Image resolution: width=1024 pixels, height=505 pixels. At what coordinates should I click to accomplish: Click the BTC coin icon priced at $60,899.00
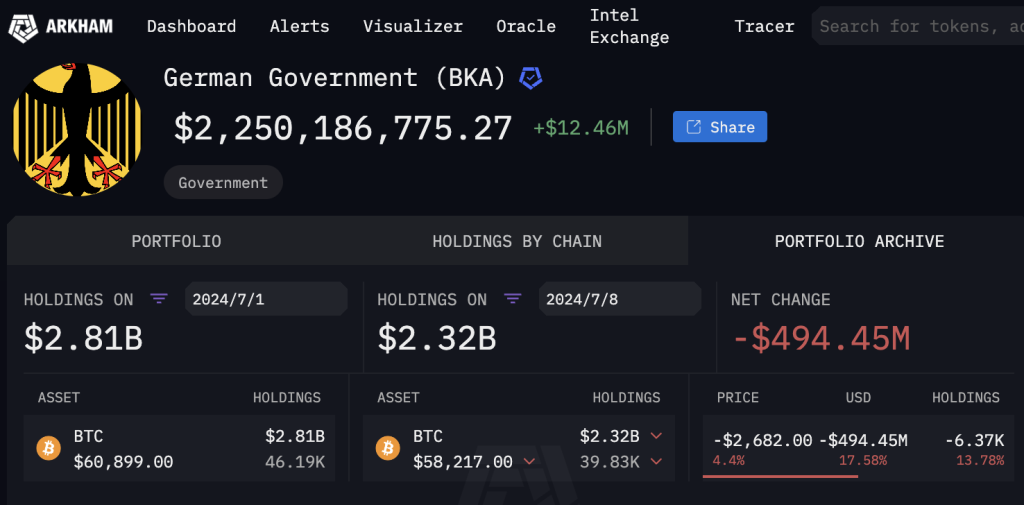[x=49, y=448]
